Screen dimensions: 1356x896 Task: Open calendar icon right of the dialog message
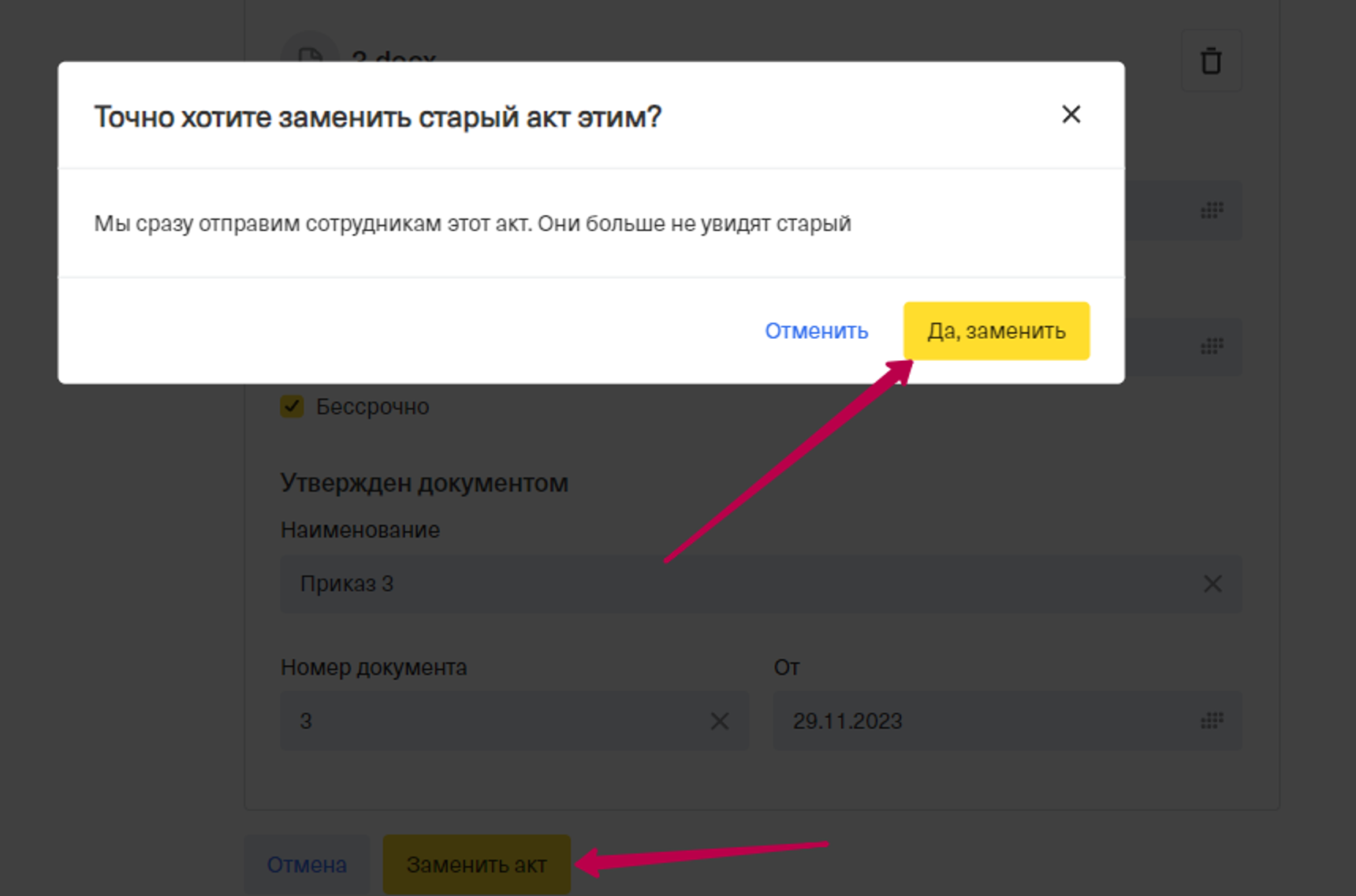[x=1212, y=210]
